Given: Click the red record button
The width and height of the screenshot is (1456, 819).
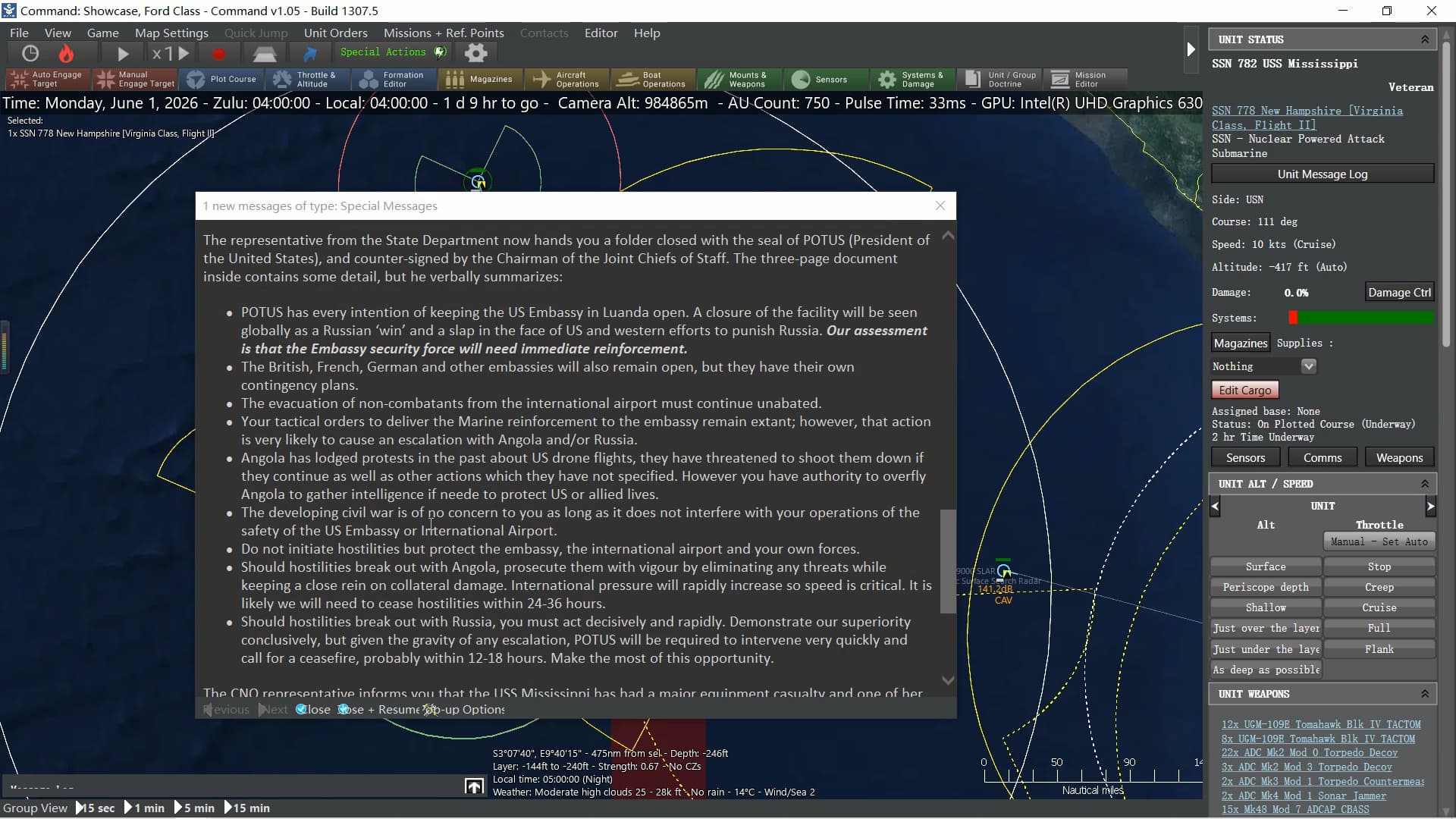Looking at the screenshot, I should pyautogui.click(x=218, y=53).
